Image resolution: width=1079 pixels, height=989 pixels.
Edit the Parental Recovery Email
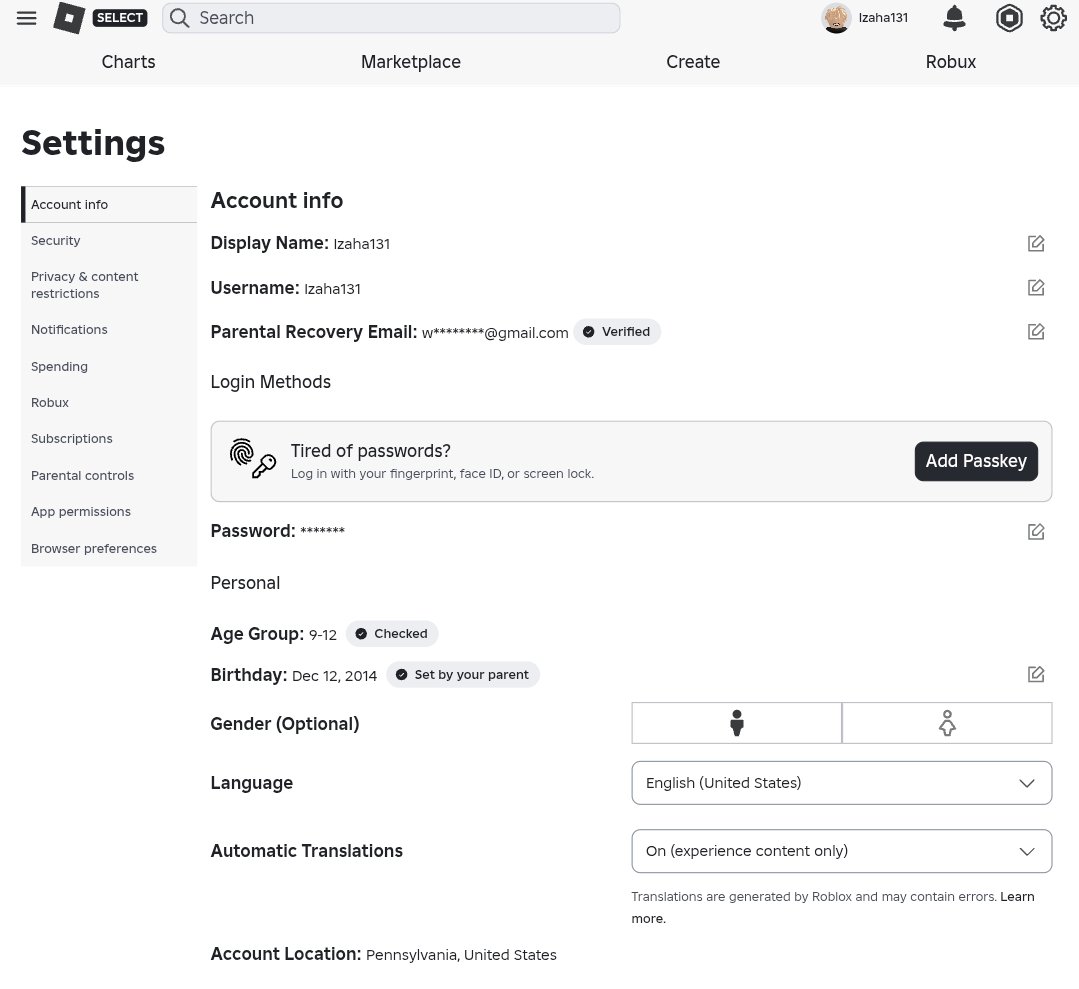click(1036, 332)
